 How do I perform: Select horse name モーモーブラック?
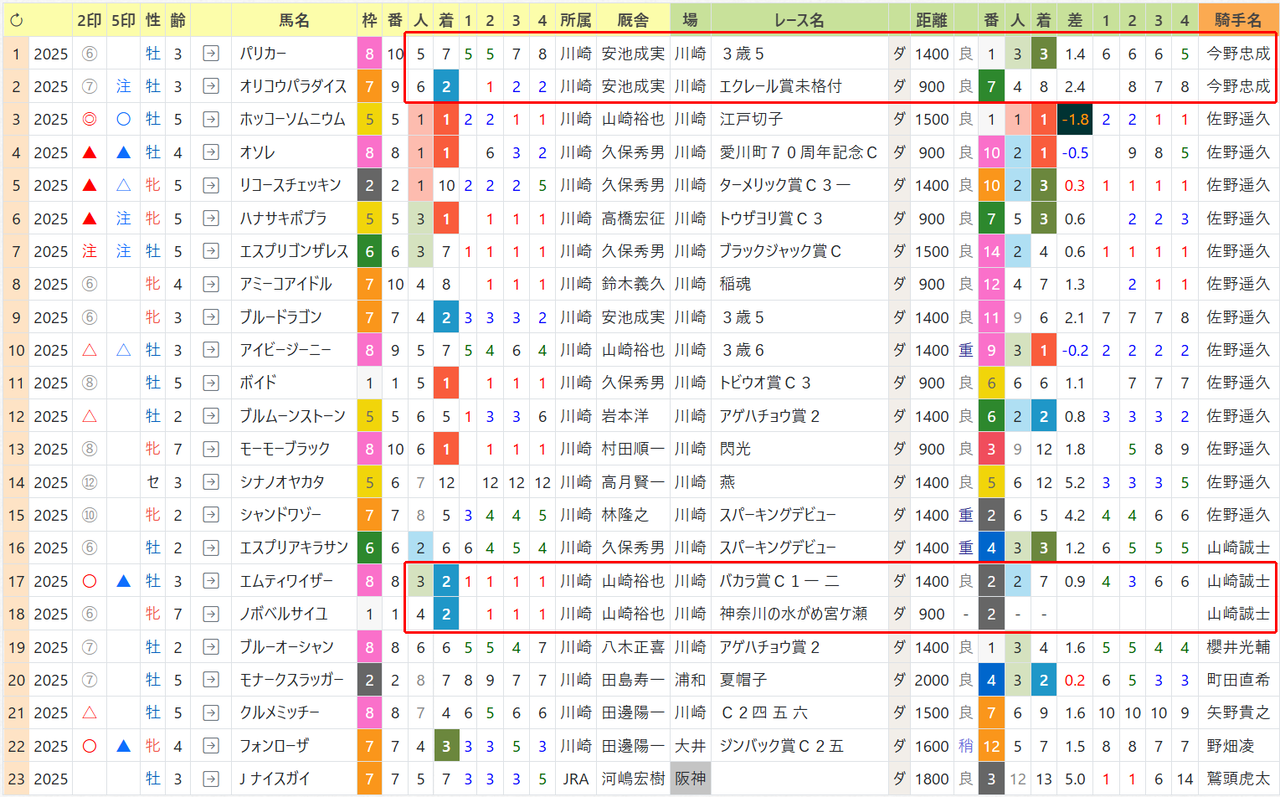tap(285, 449)
